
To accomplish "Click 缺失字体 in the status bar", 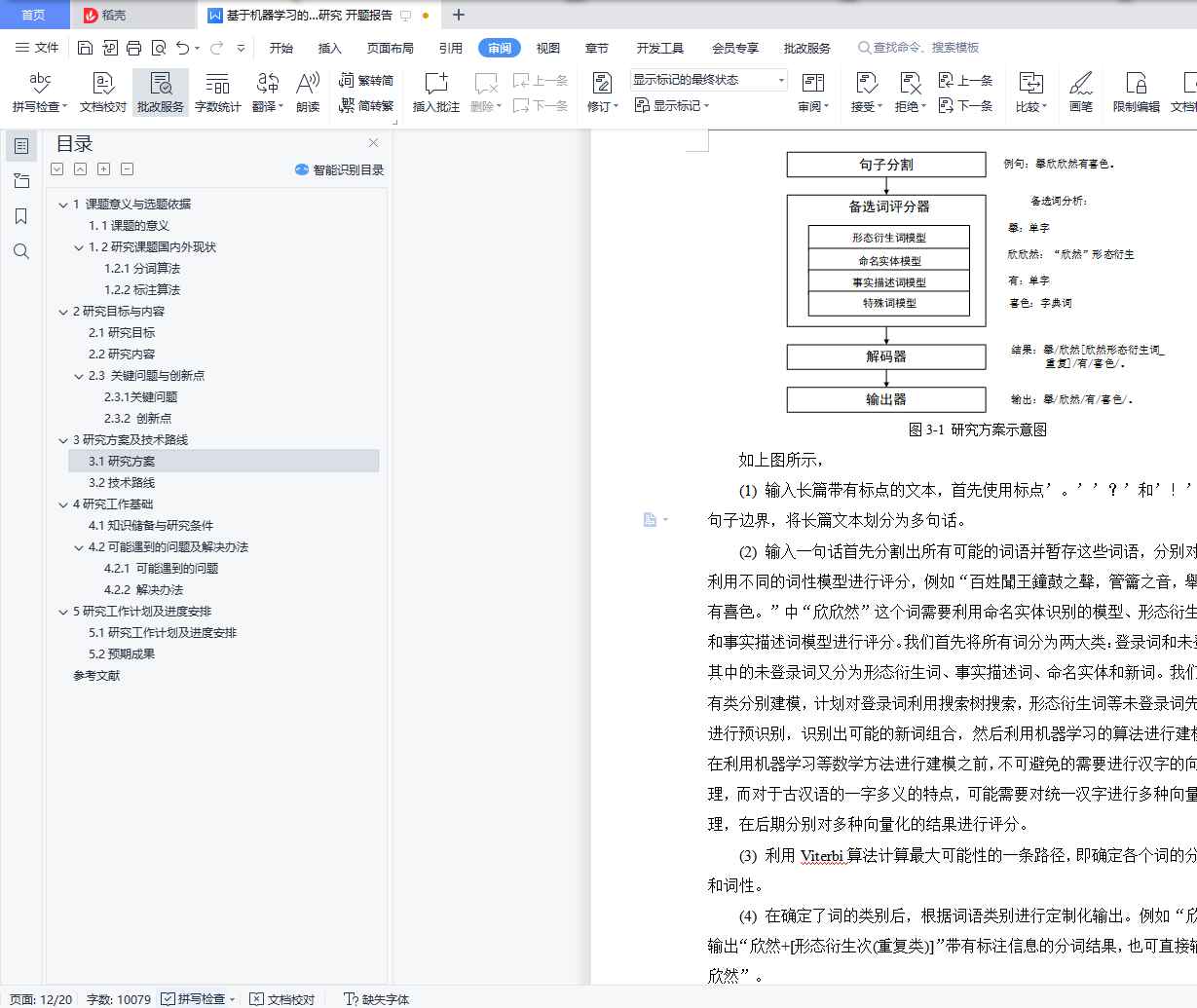I will pyautogui.click(x=377, y=999).
